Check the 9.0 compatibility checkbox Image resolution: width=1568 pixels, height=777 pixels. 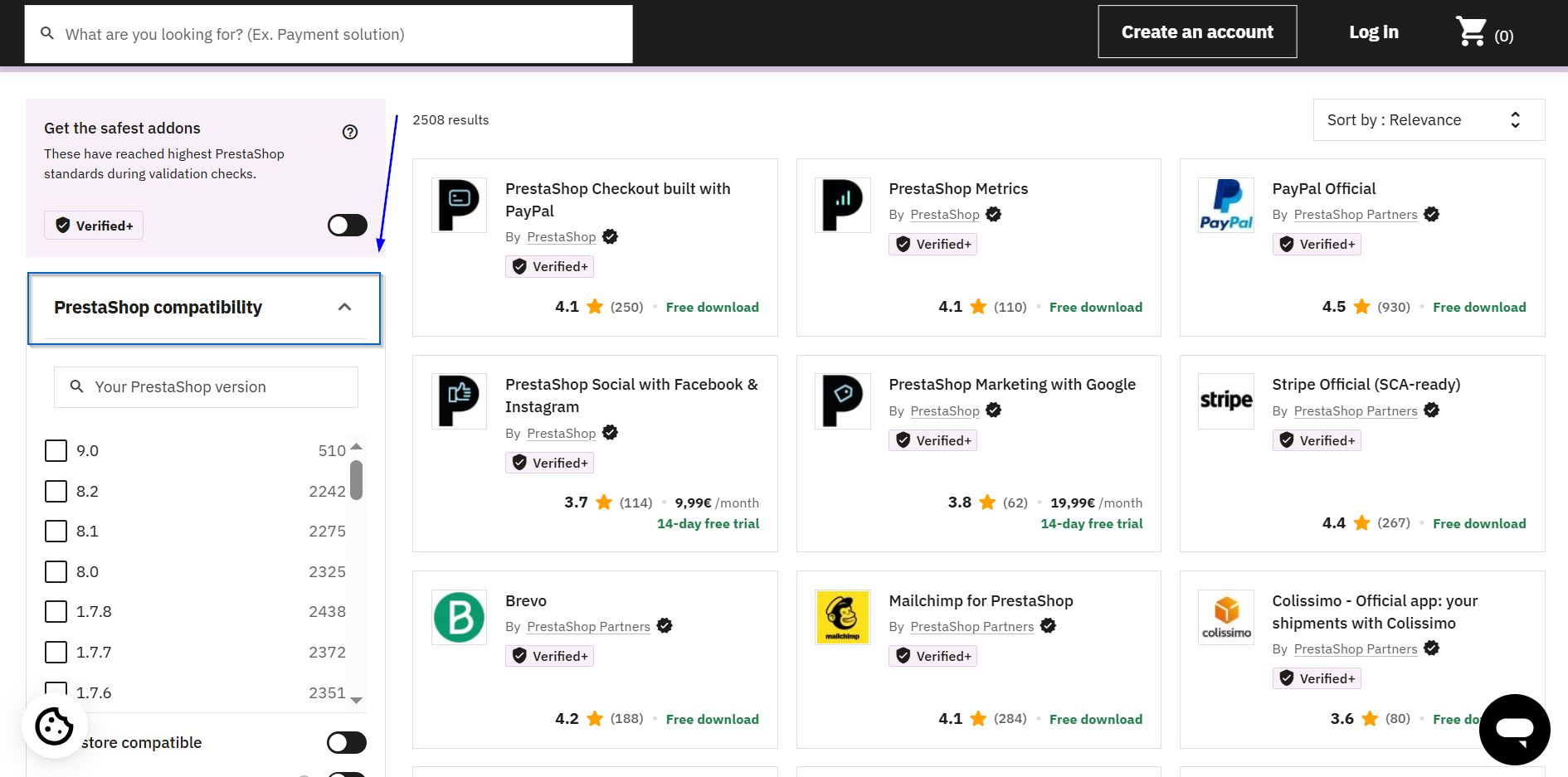pos(56,451)
